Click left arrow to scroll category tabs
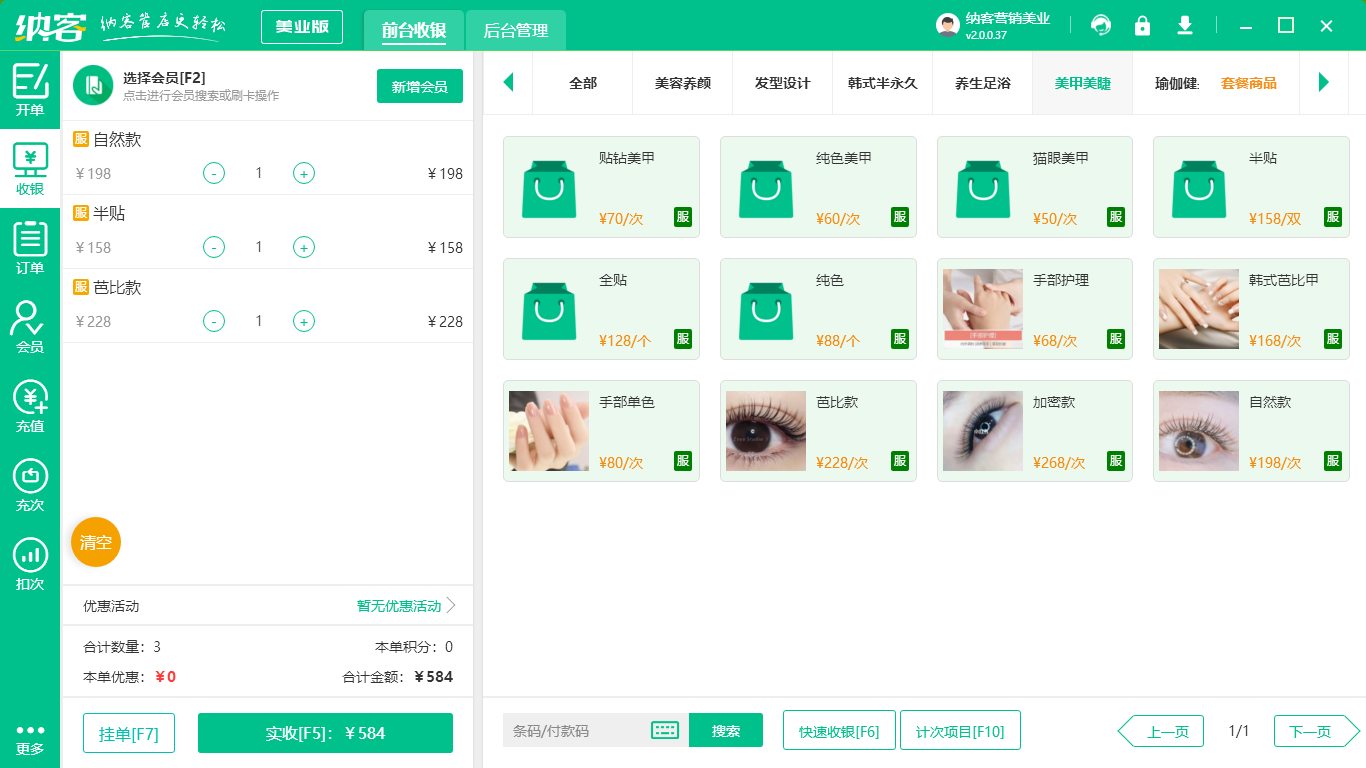This screenshot has width=1366, height=768. point(508,84)
